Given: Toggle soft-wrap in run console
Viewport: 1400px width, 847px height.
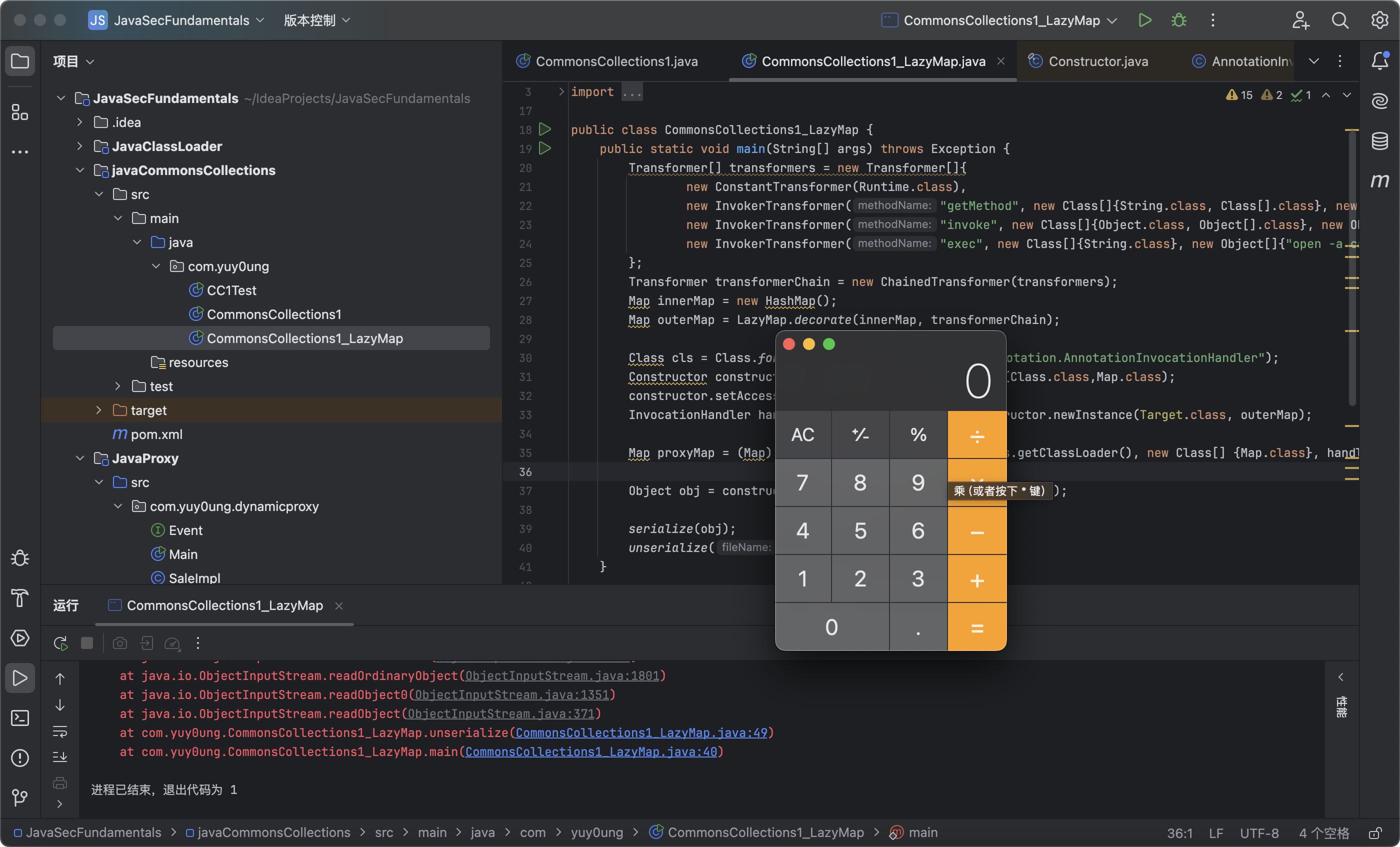Looking at the screenshot, I should pyautogui.click(x=60, y=731).
